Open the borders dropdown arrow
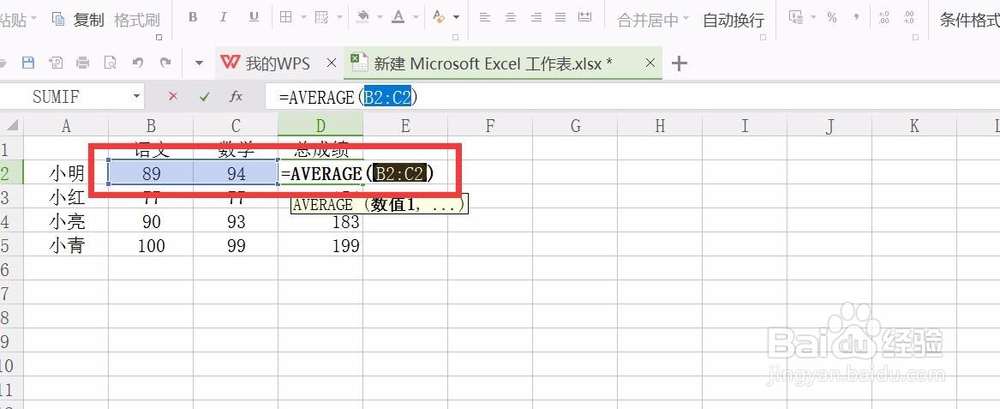Screen dimensions: 1000x409 tap(303, 18)
